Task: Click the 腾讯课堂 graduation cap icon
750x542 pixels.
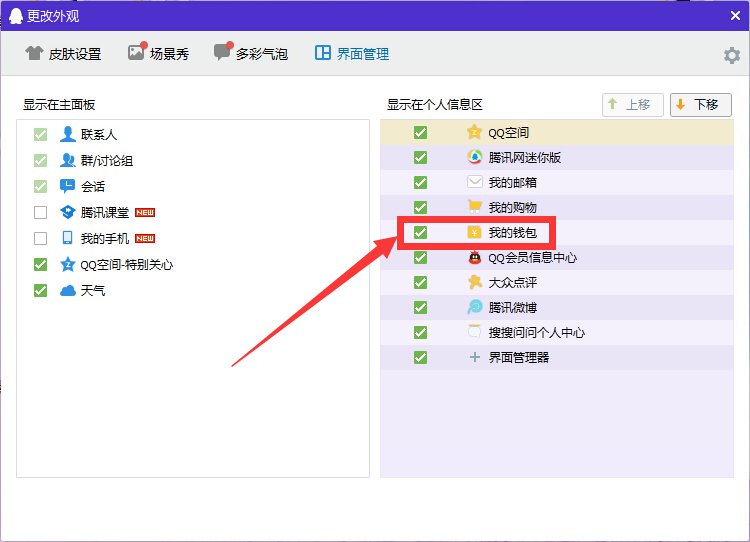Action: (x=67, y=212)
